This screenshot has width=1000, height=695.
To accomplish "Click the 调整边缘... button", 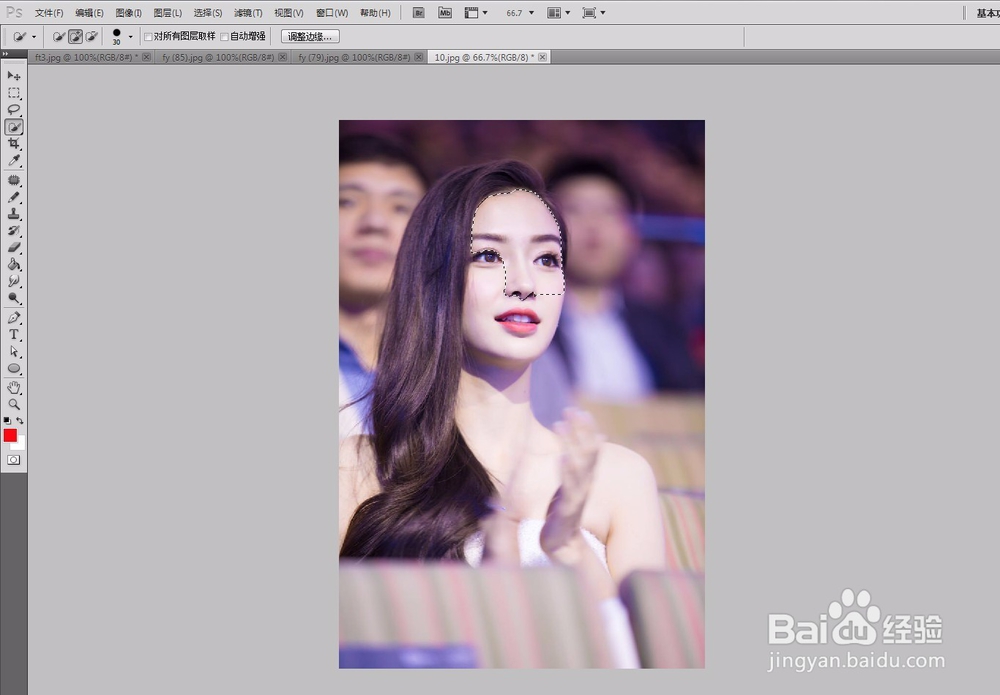I will 310,36.
